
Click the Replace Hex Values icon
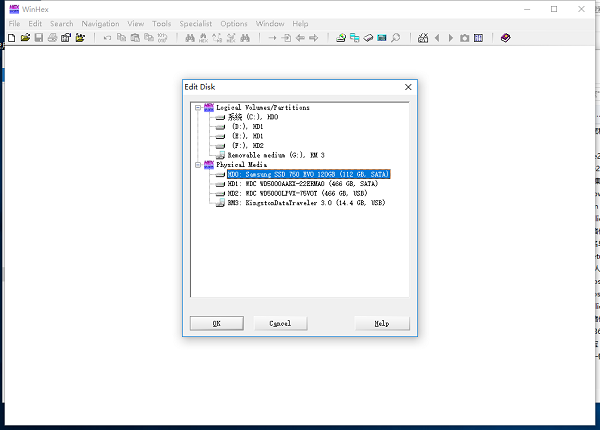tap(231, 38)
